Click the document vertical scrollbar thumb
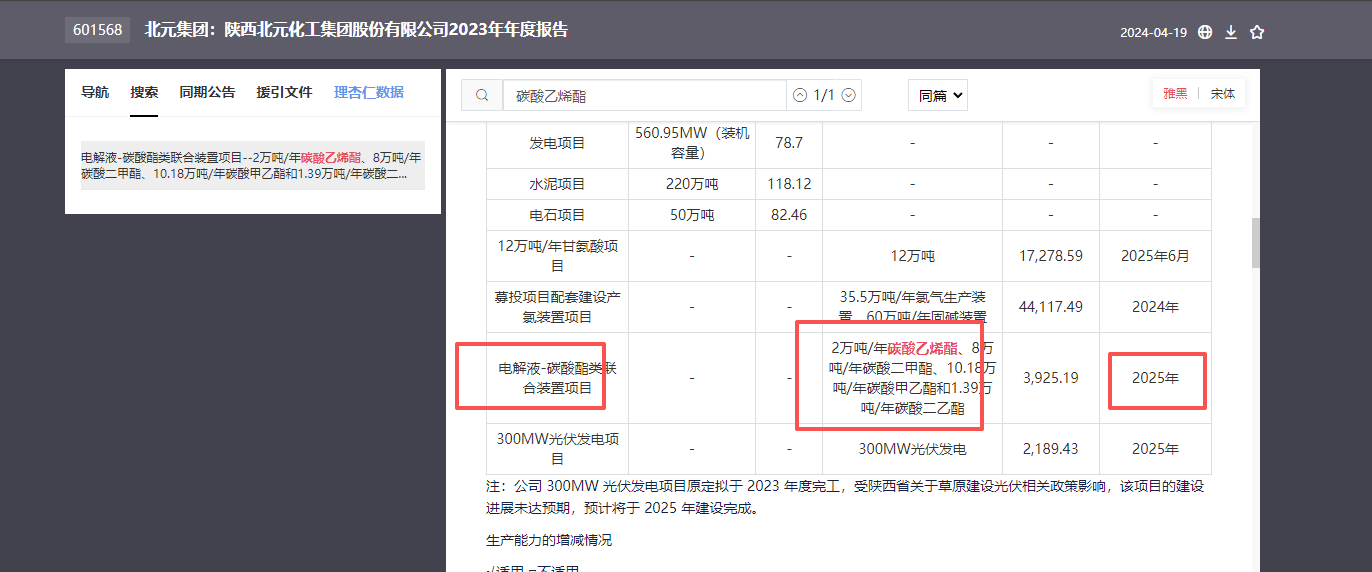 pyautogui.click(x=1255, y=243)
